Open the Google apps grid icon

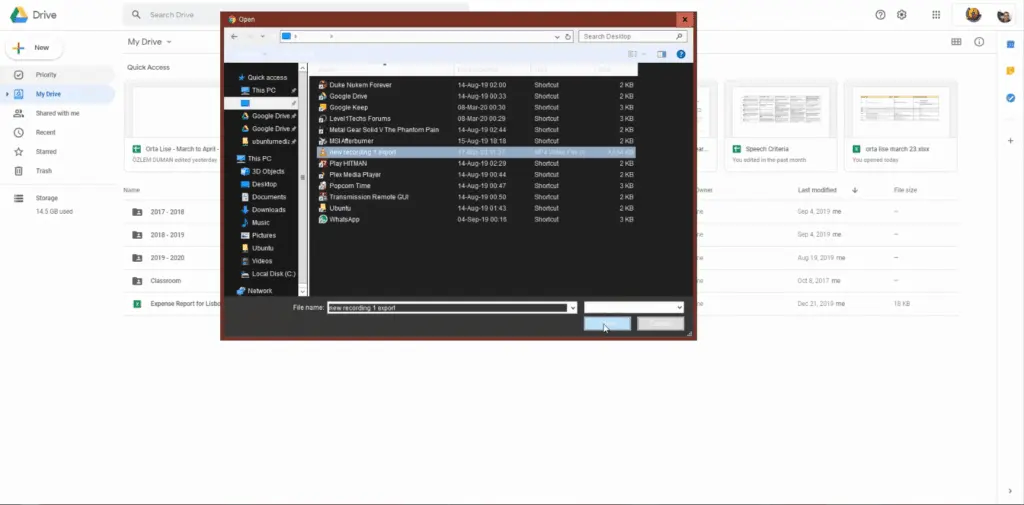[x=936, y=14]
